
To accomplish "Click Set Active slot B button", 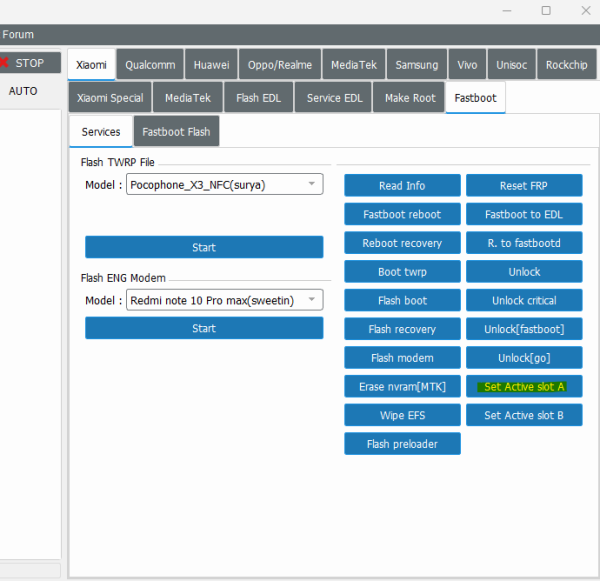I will coord(524,415).
